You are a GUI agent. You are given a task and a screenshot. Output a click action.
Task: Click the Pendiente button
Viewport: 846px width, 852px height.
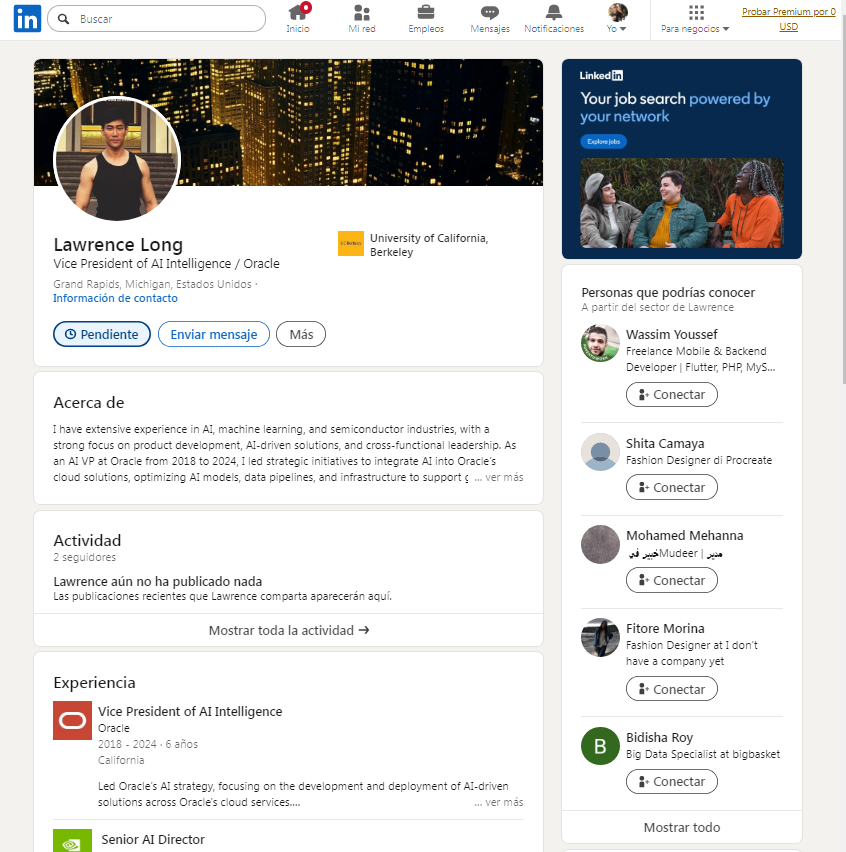point(102,334)
